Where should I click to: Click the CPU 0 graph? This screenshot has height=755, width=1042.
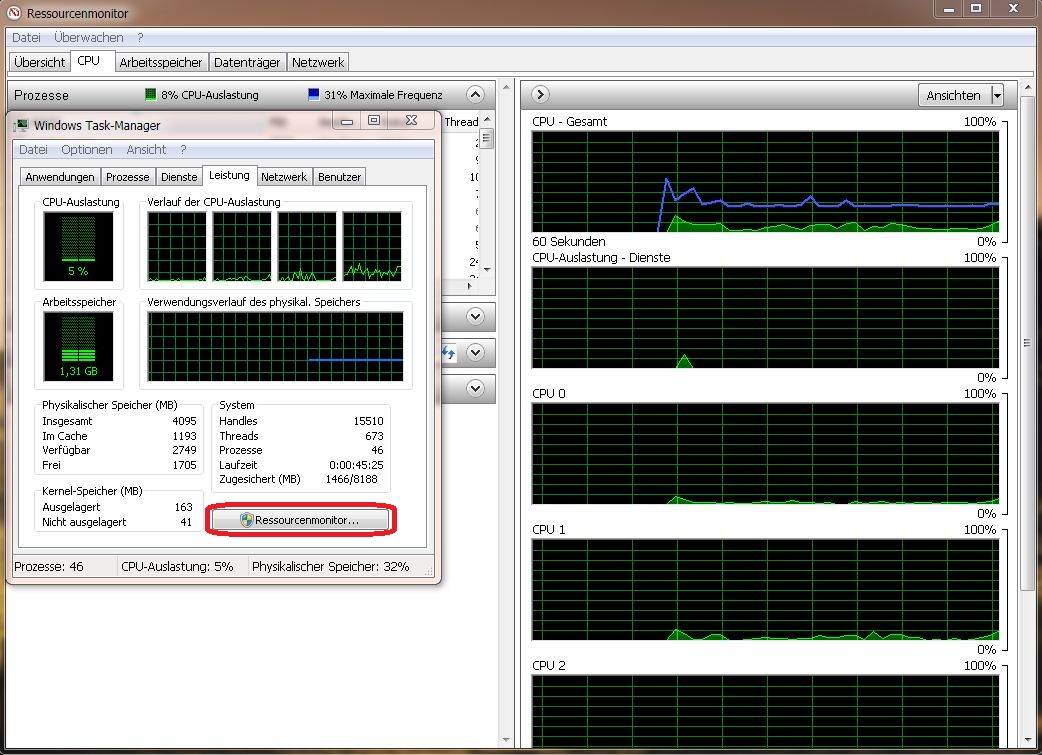(766, 454)
